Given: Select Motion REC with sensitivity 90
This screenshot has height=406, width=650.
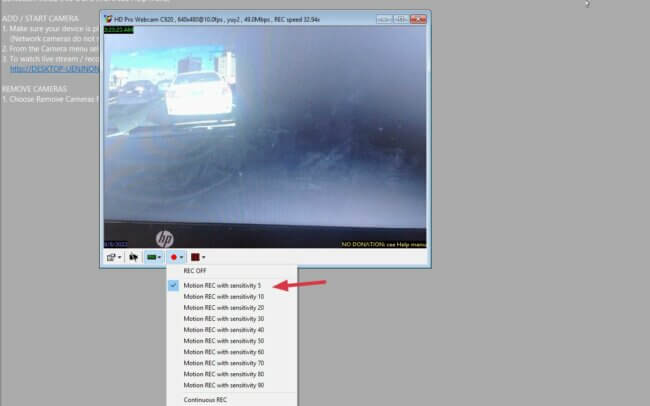Looking at the screenshot, I should (x=232, y=385).
